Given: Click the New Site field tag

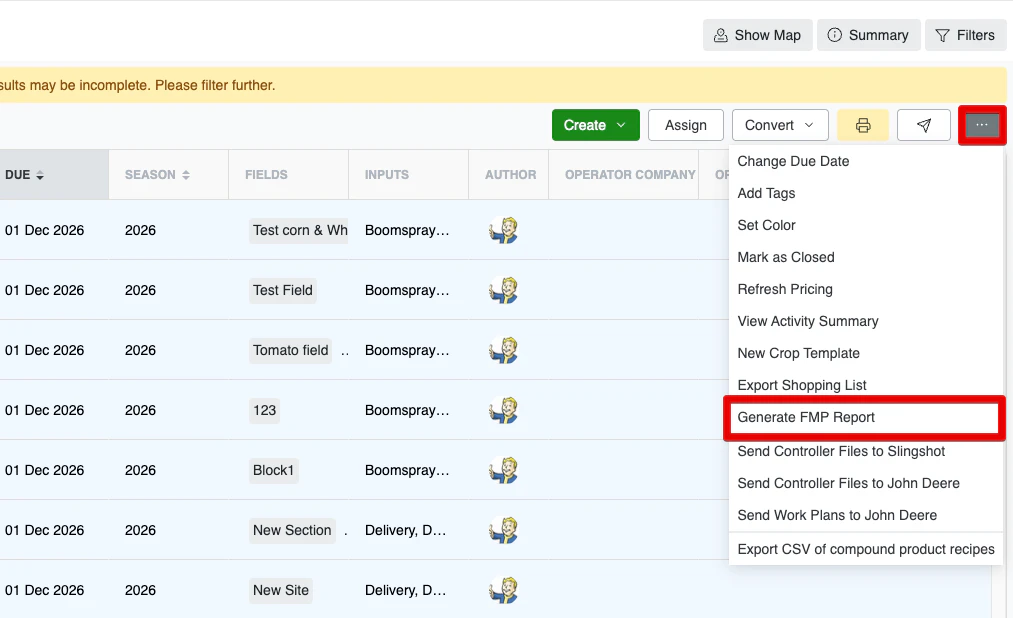Looking at the screenshot, I should [281, 590].
